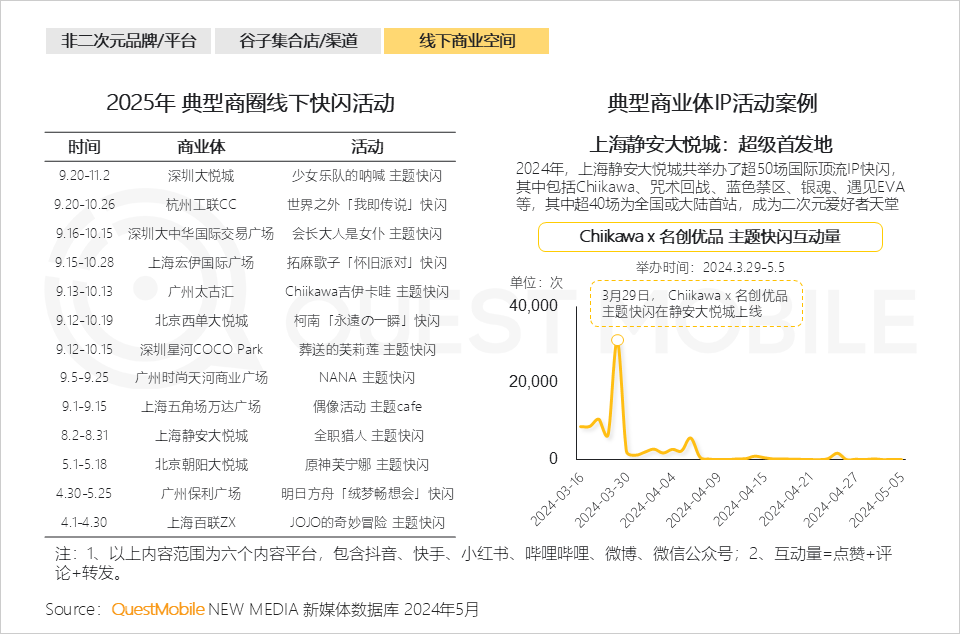Click the JOJO的奇妙冒险 主题快闪 entry
Image resolution: width=960 pixels, height=634 pixels.
pyautogui.click(x=367, y=522)
